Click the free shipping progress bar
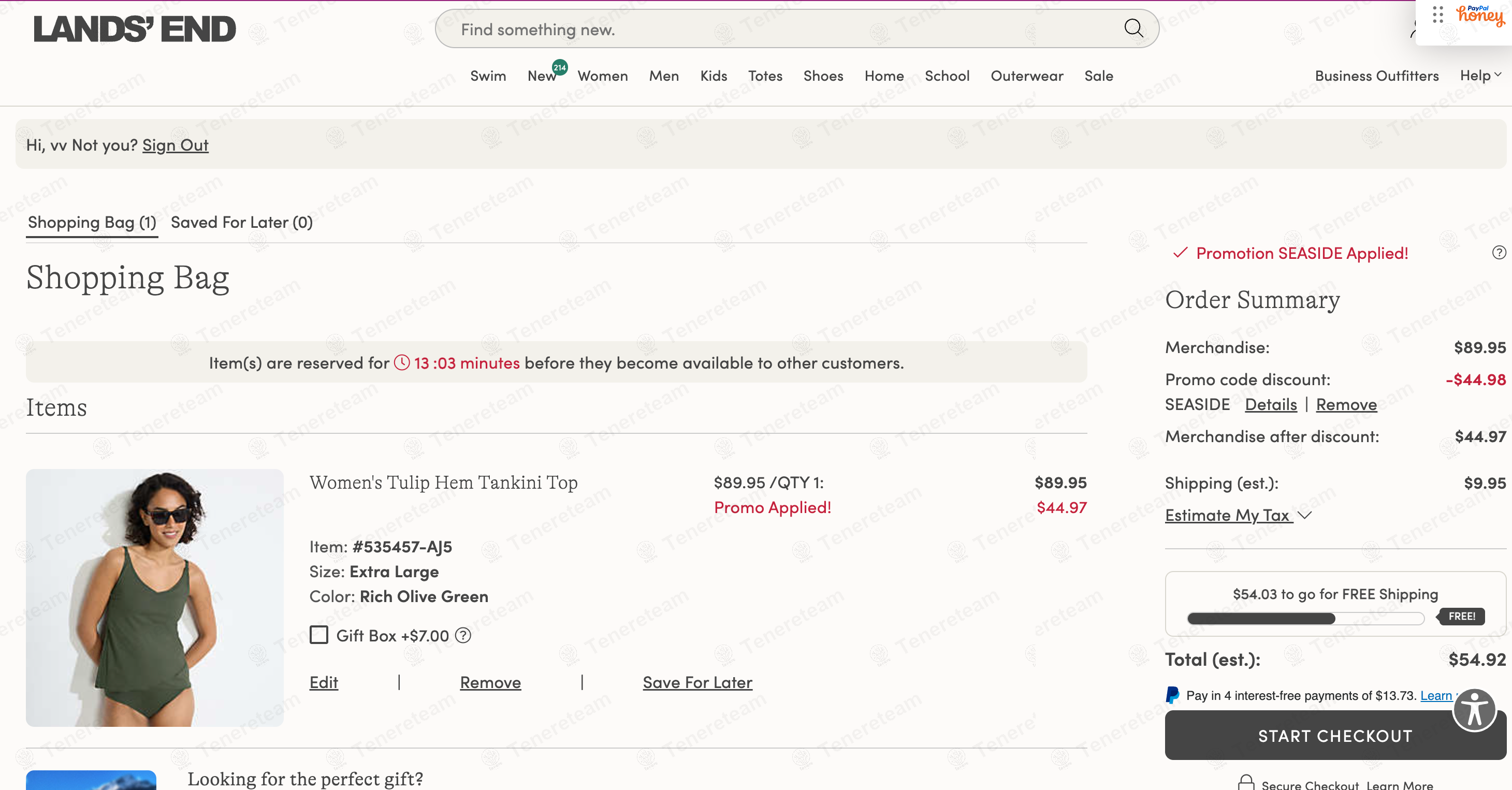The image size is (1512, 790). 1305,618
